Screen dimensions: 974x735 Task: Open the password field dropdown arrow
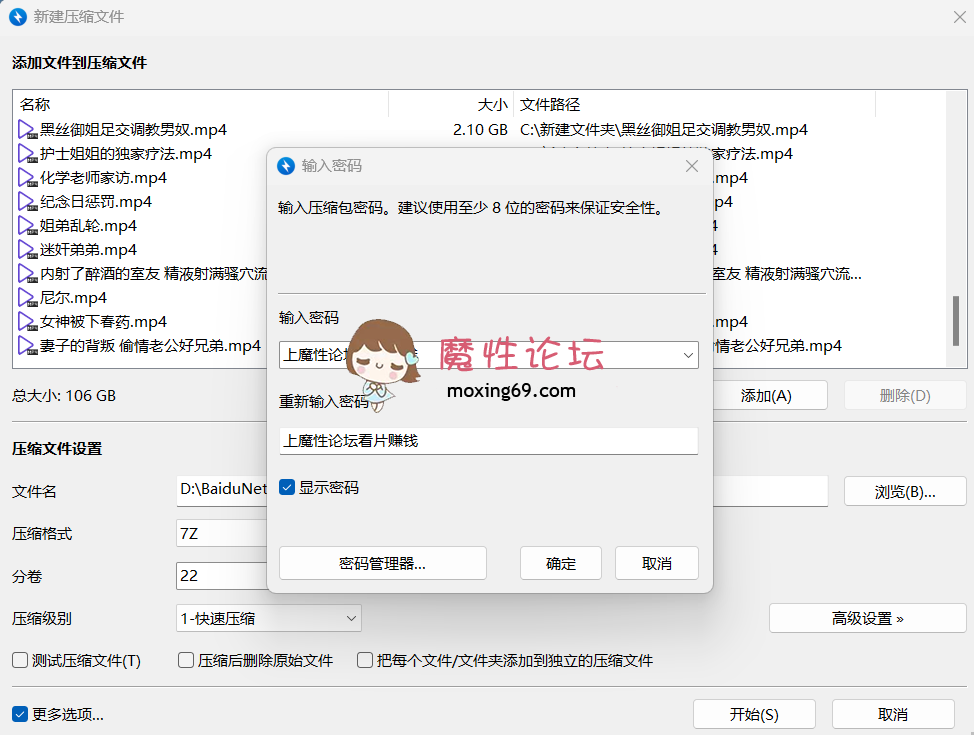[687, 355]
